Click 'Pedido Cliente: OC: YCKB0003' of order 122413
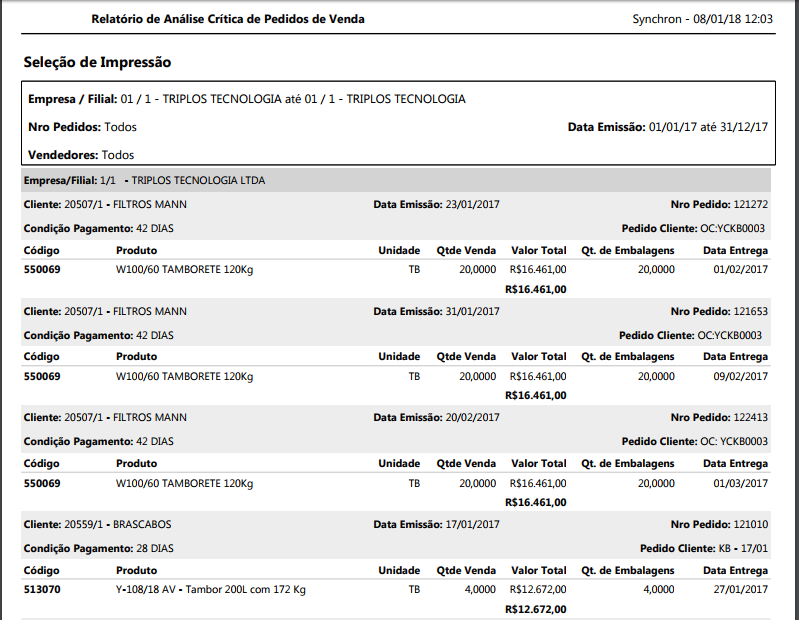 pyautogui.click(x=695, y=442)
